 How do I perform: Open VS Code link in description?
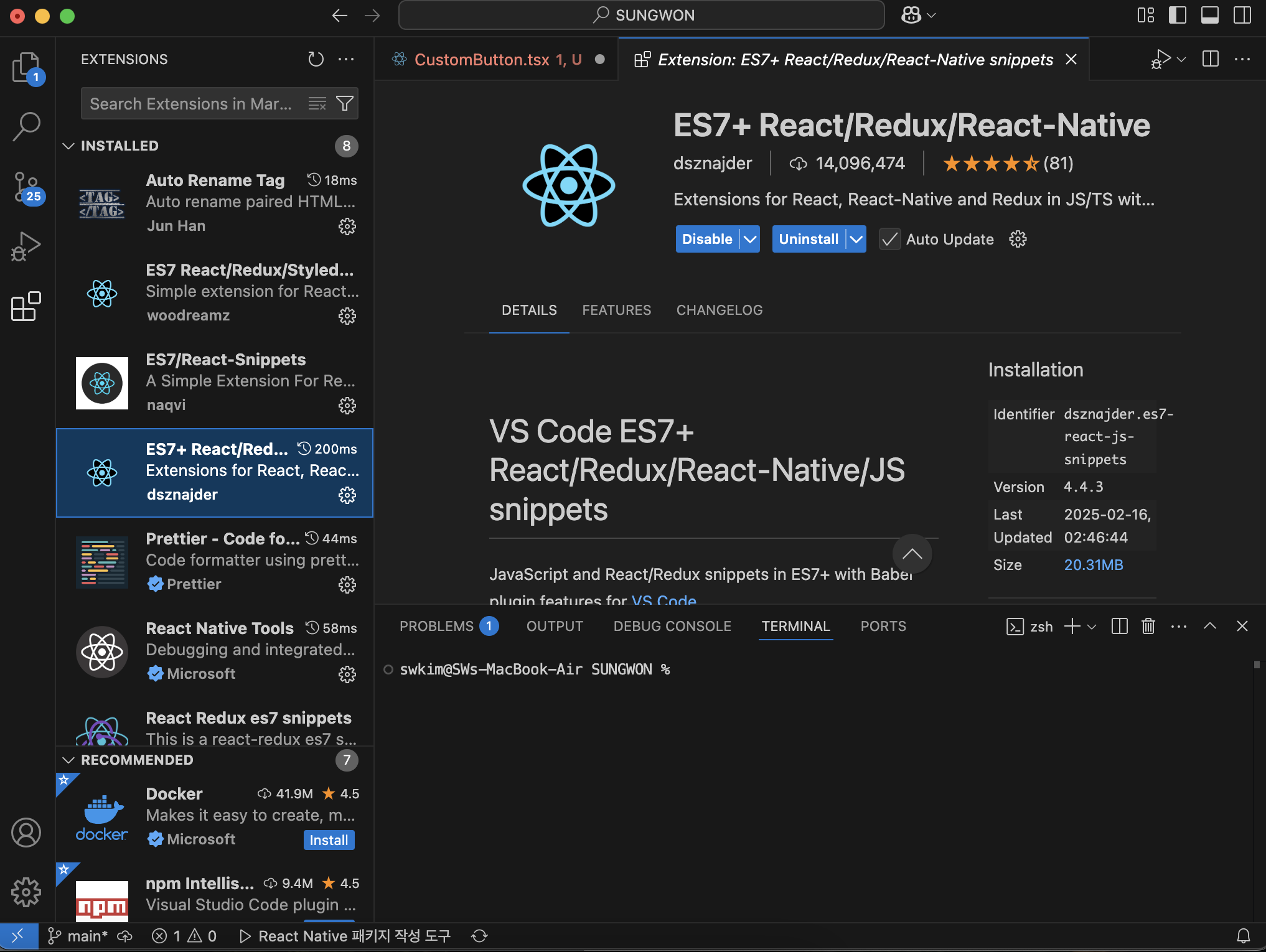(663, 600)
